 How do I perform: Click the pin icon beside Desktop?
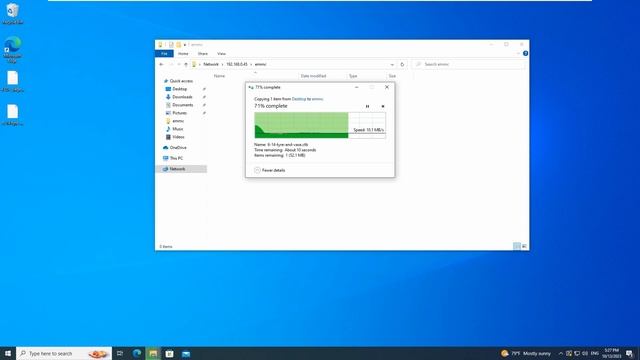(204, 89)
